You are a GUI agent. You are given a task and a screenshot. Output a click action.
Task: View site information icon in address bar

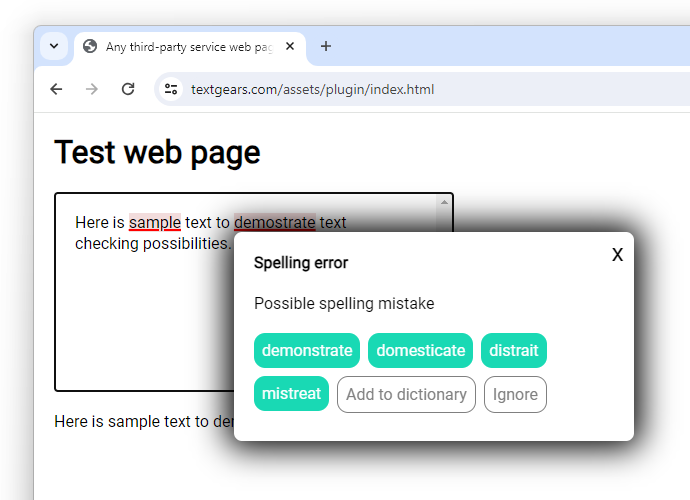click(x=171, y=89)
